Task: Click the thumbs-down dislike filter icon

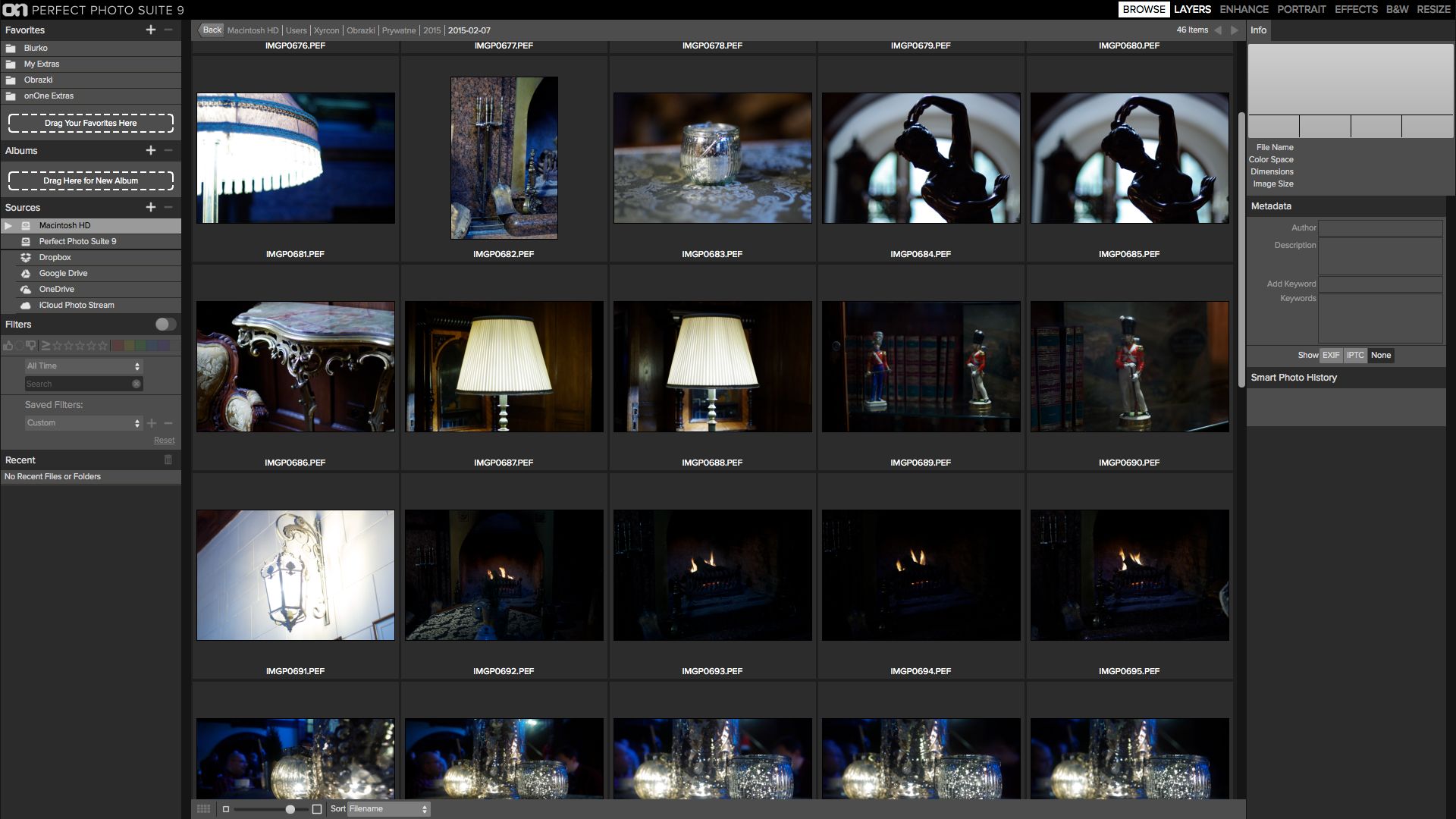Action: pos(31,345)
